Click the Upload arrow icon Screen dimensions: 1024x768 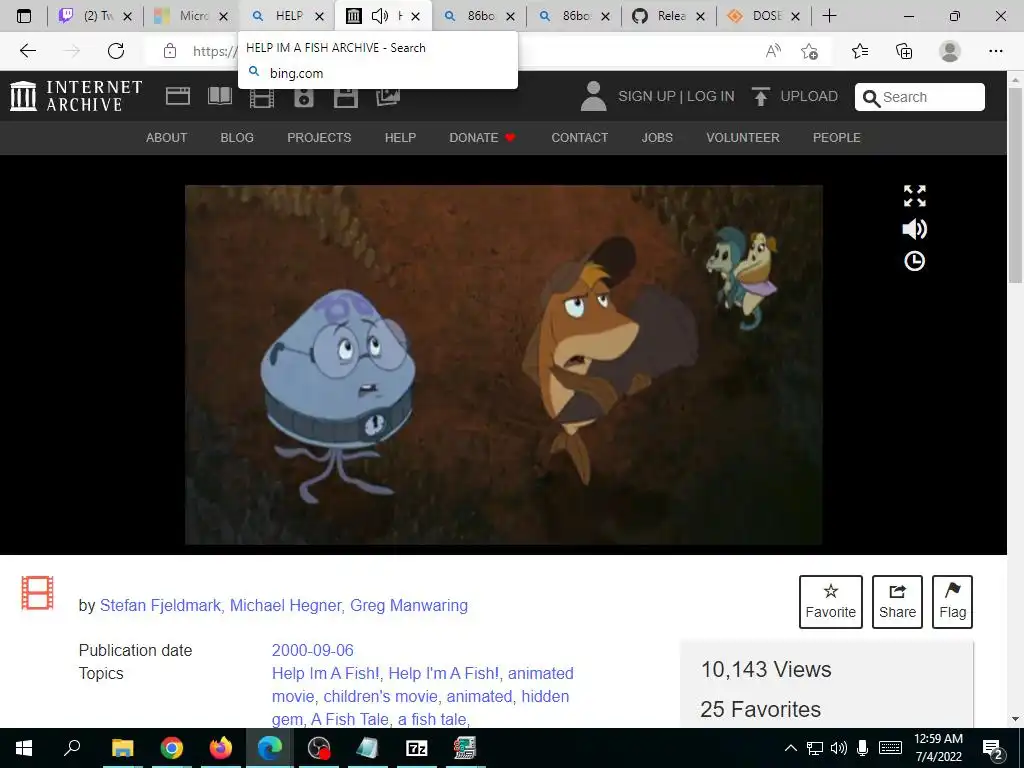pyautogui.click(x=760, y=96)
